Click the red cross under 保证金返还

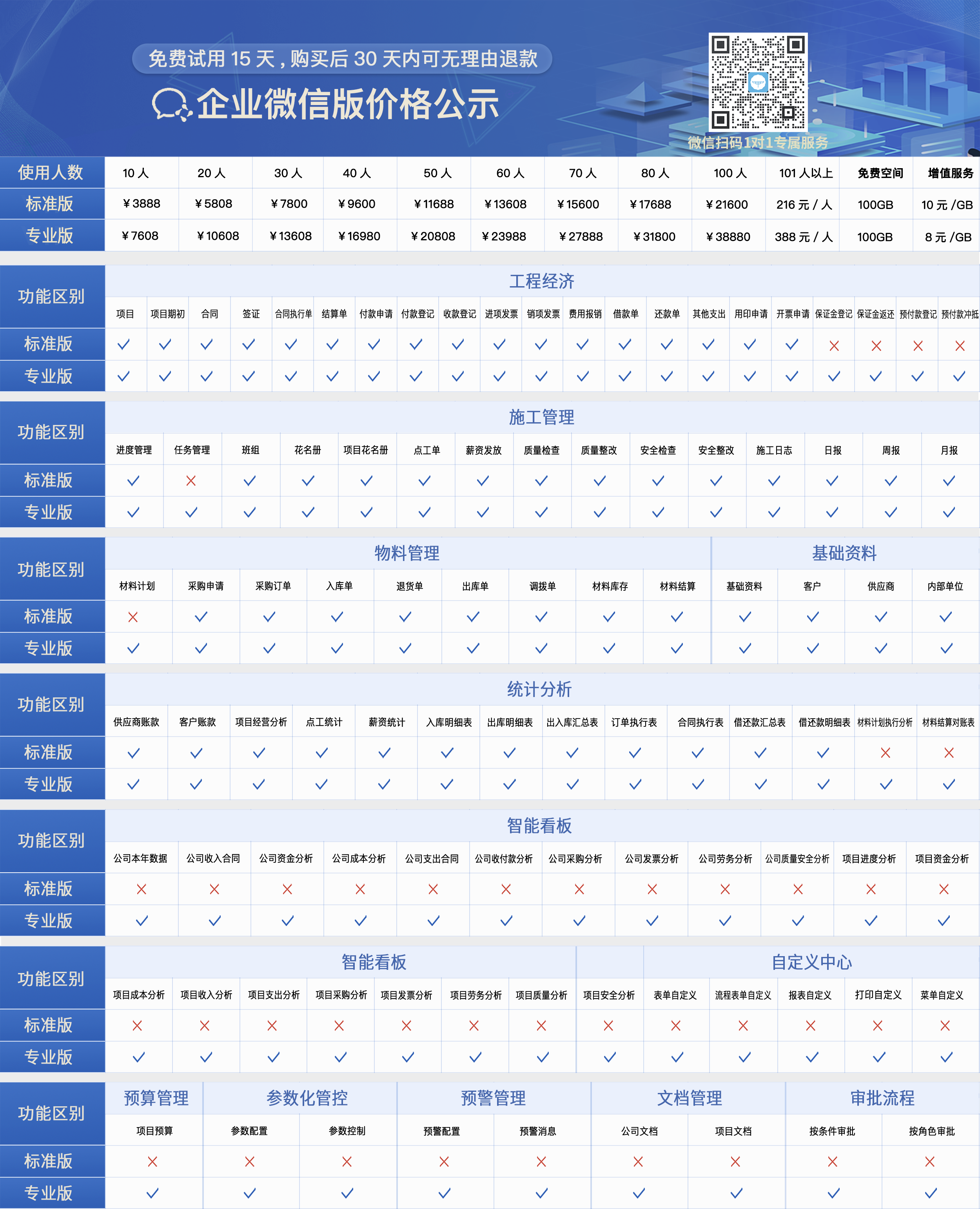(876, 346)
